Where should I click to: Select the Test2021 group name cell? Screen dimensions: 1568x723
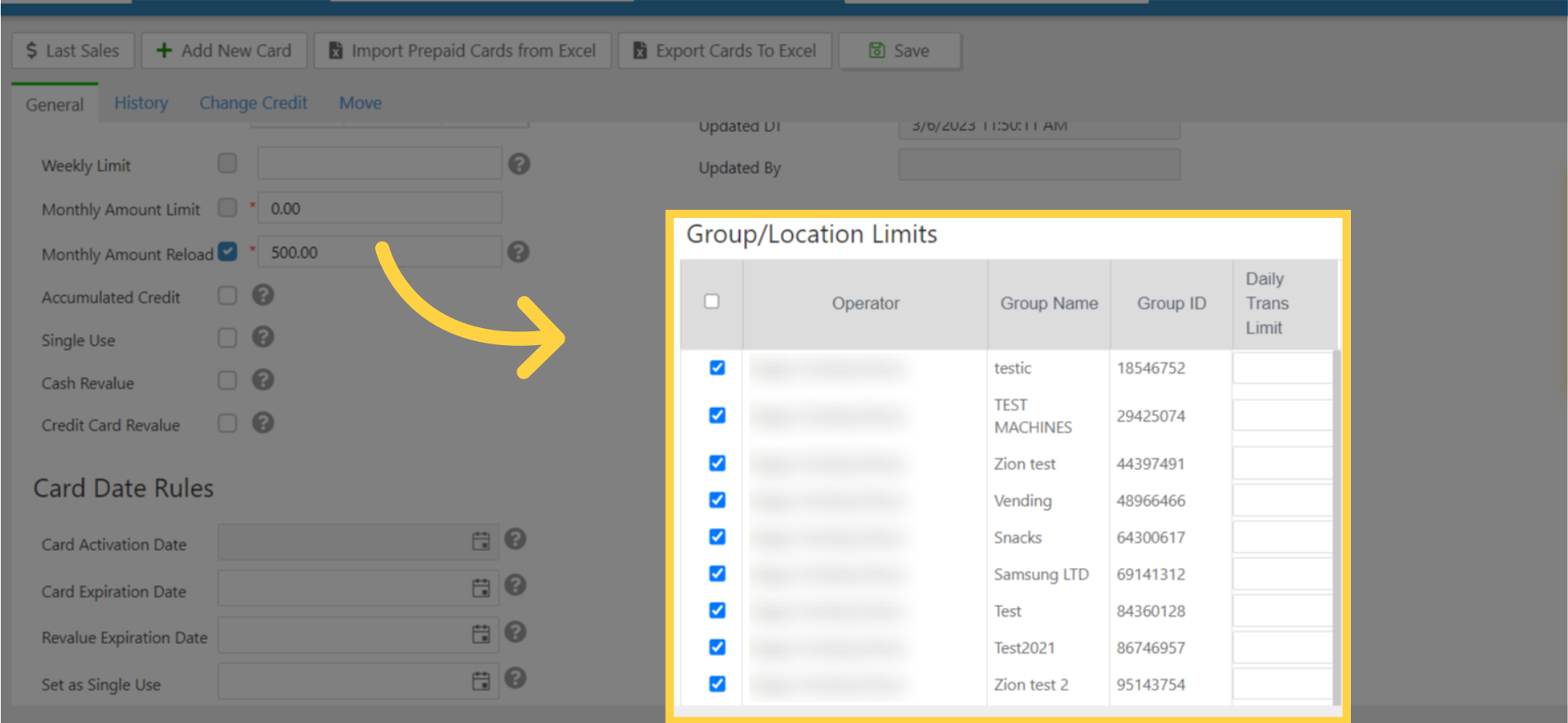click(x=1024, y=648)
